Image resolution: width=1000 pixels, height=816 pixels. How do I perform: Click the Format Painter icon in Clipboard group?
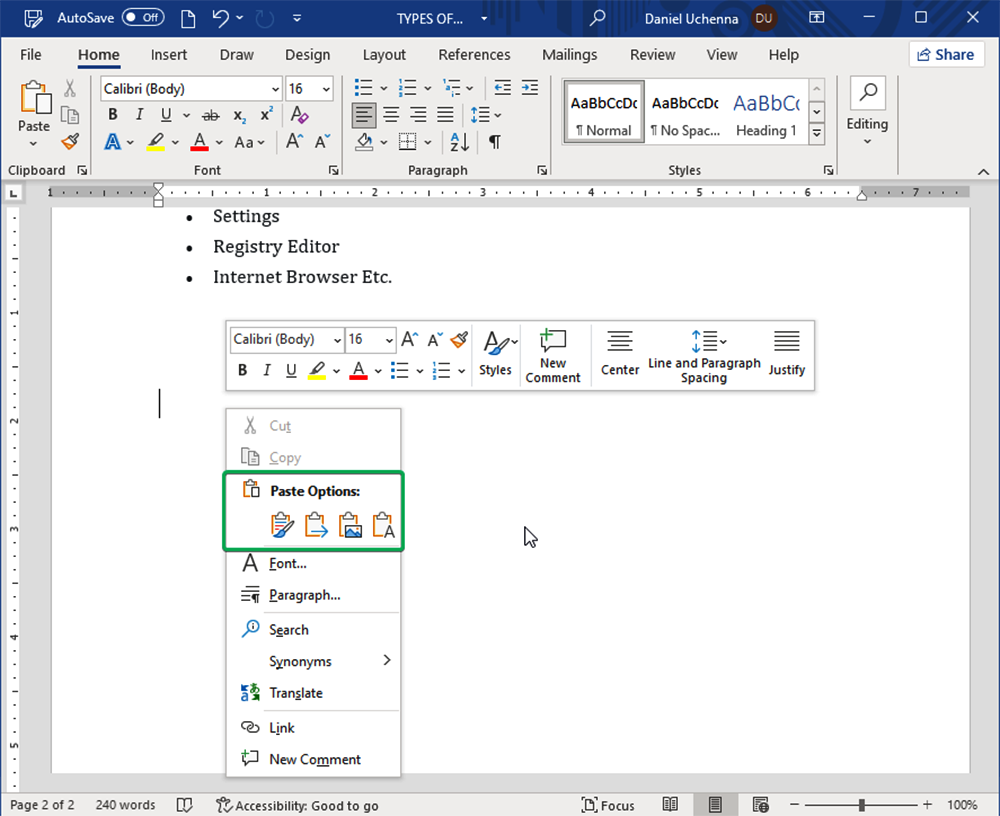tap(69, 141)
